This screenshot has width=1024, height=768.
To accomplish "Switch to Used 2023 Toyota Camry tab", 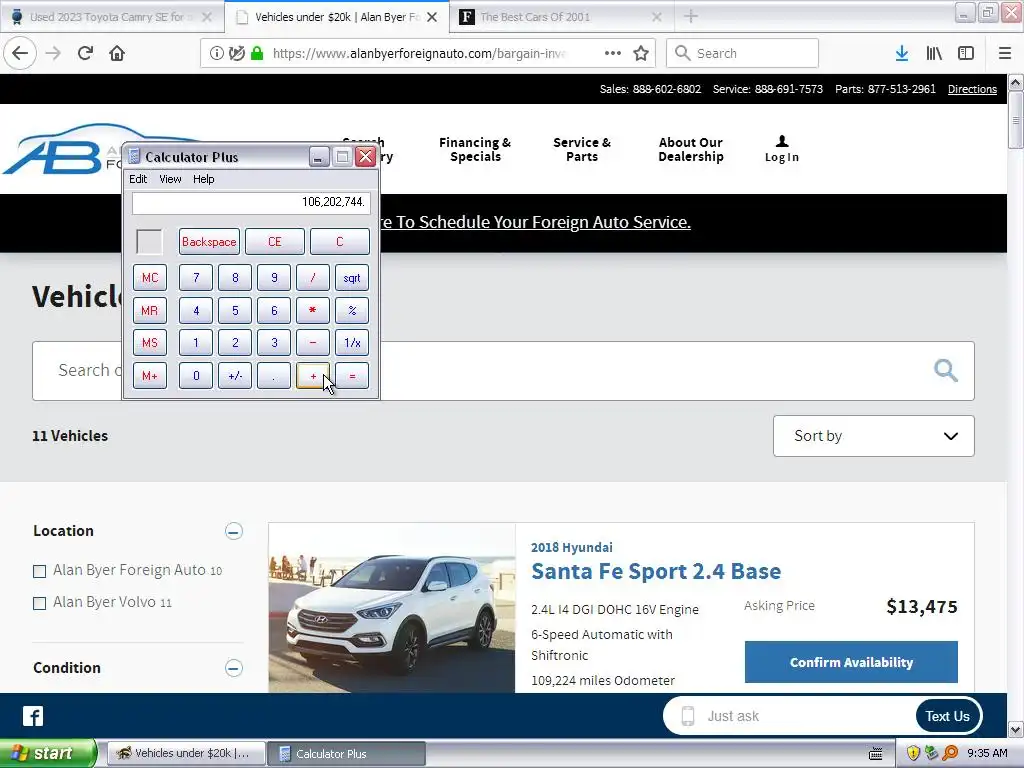I will [110, 17].
